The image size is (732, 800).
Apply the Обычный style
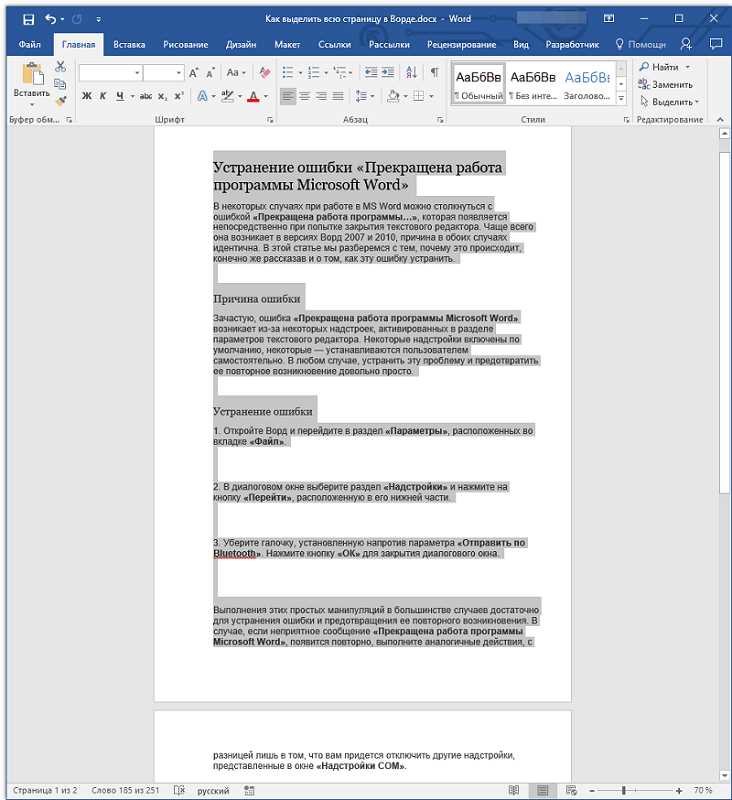tap(478, 85)
